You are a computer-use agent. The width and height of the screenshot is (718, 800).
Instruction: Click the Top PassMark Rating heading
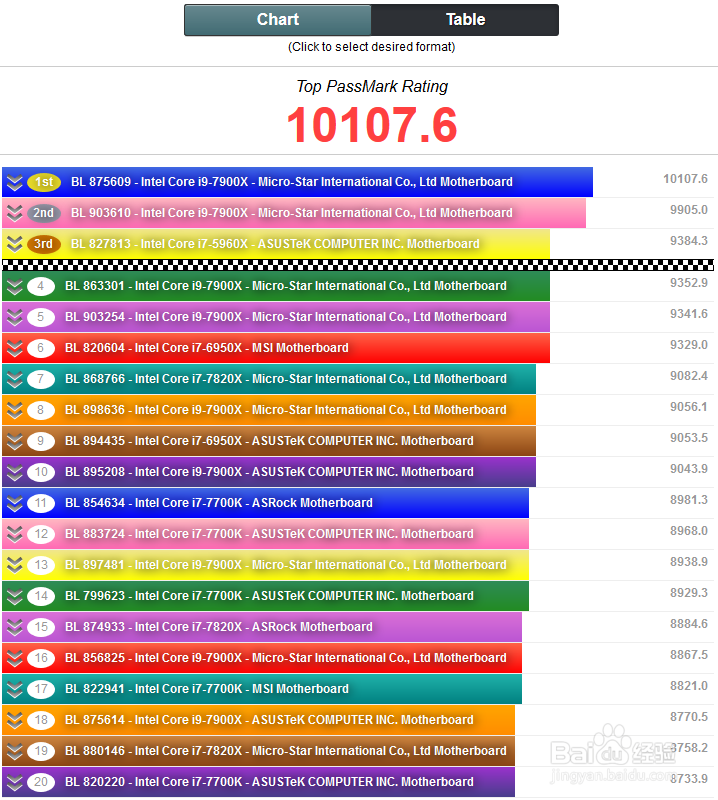click(x=372, y=87)
